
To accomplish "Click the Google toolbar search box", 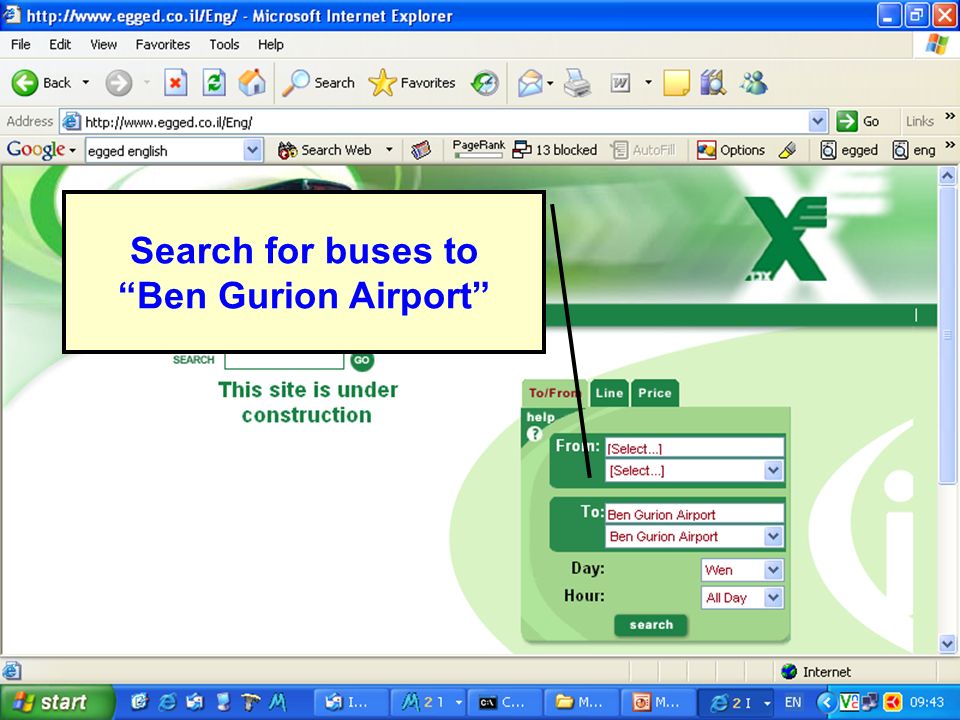I will tap(165, 151).
